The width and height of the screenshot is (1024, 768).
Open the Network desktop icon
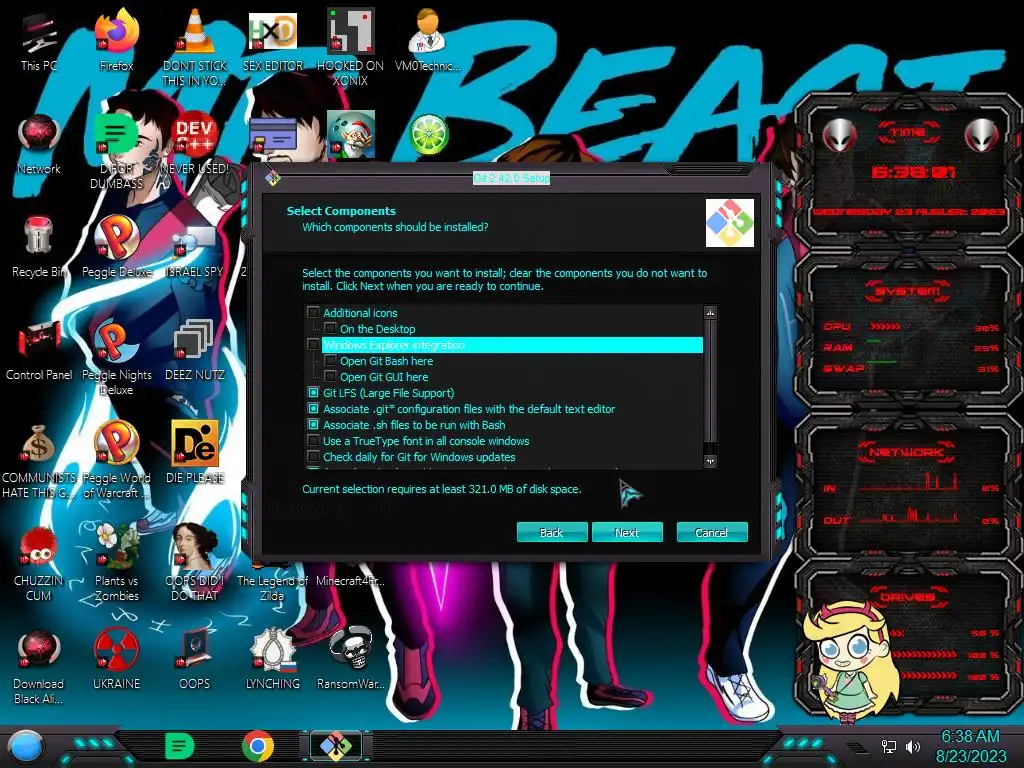[39, 144]
